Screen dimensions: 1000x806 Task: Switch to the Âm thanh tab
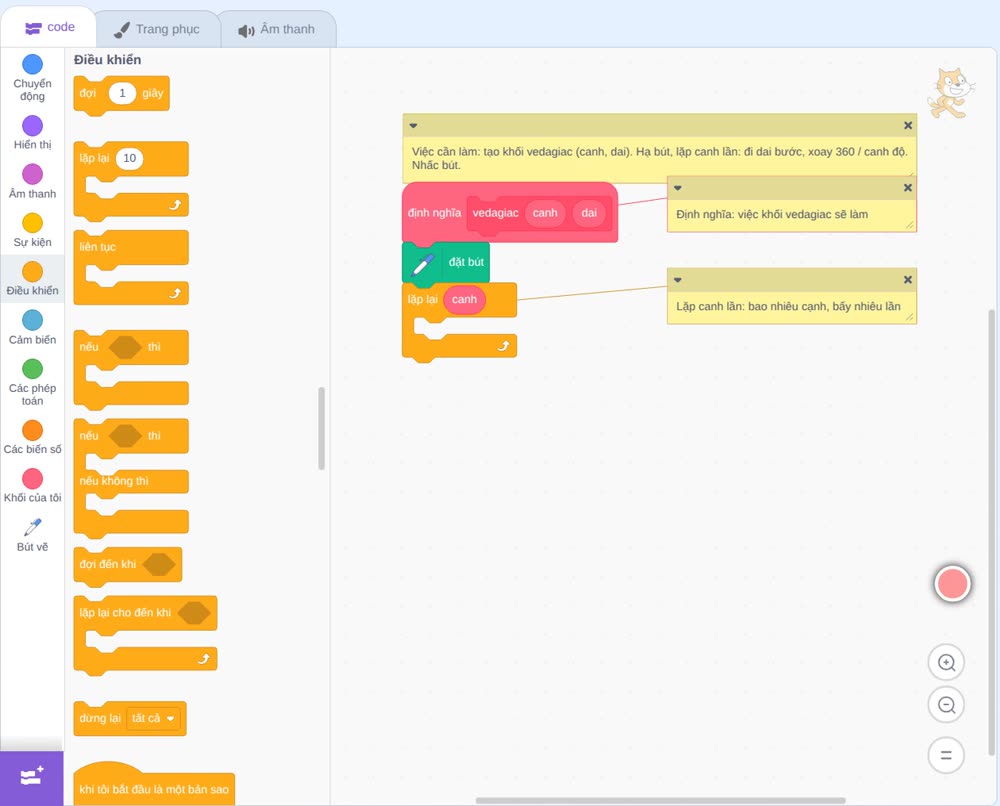pos(277,29)
